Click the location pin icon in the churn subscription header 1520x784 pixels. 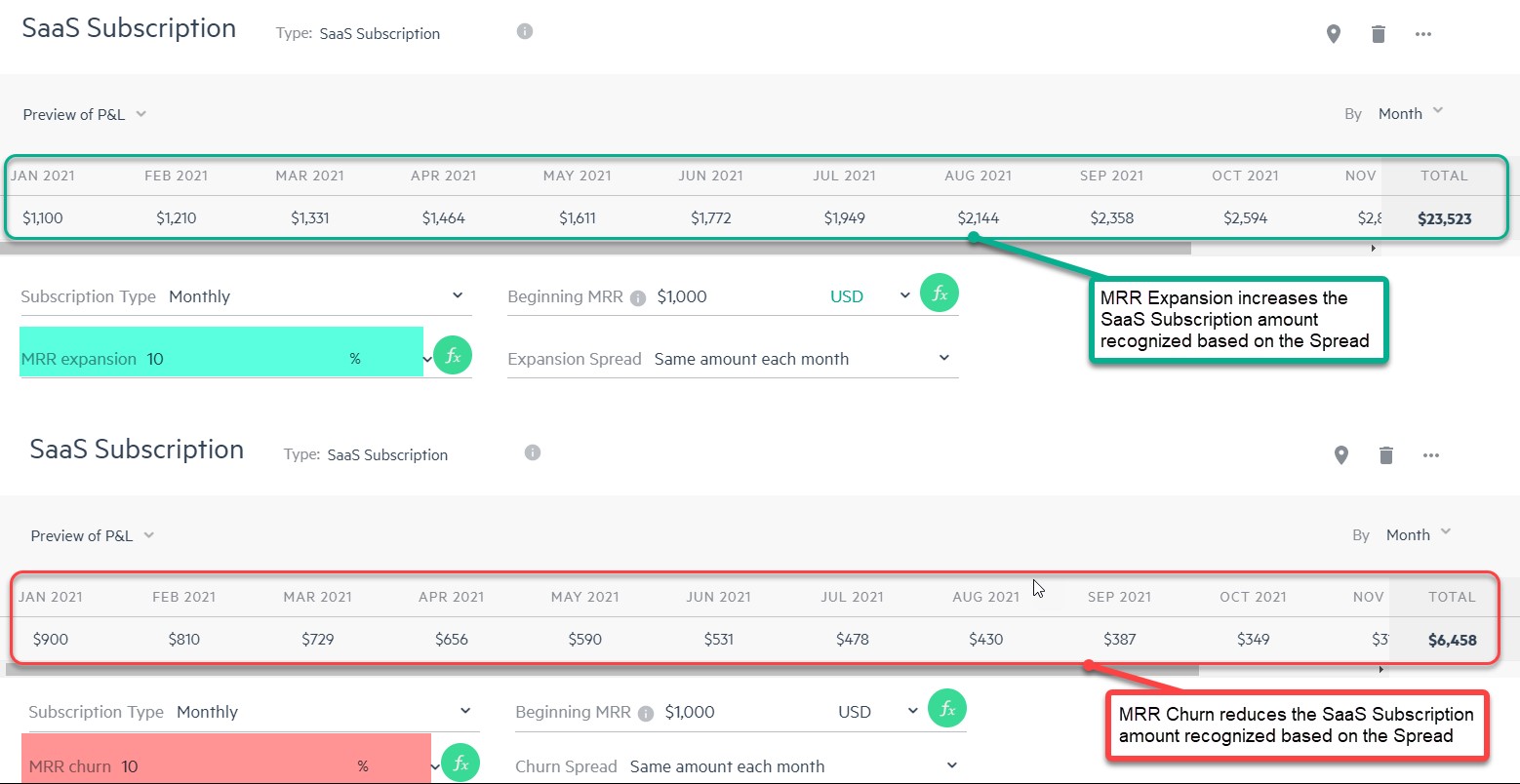click(x=1341, y=455)
